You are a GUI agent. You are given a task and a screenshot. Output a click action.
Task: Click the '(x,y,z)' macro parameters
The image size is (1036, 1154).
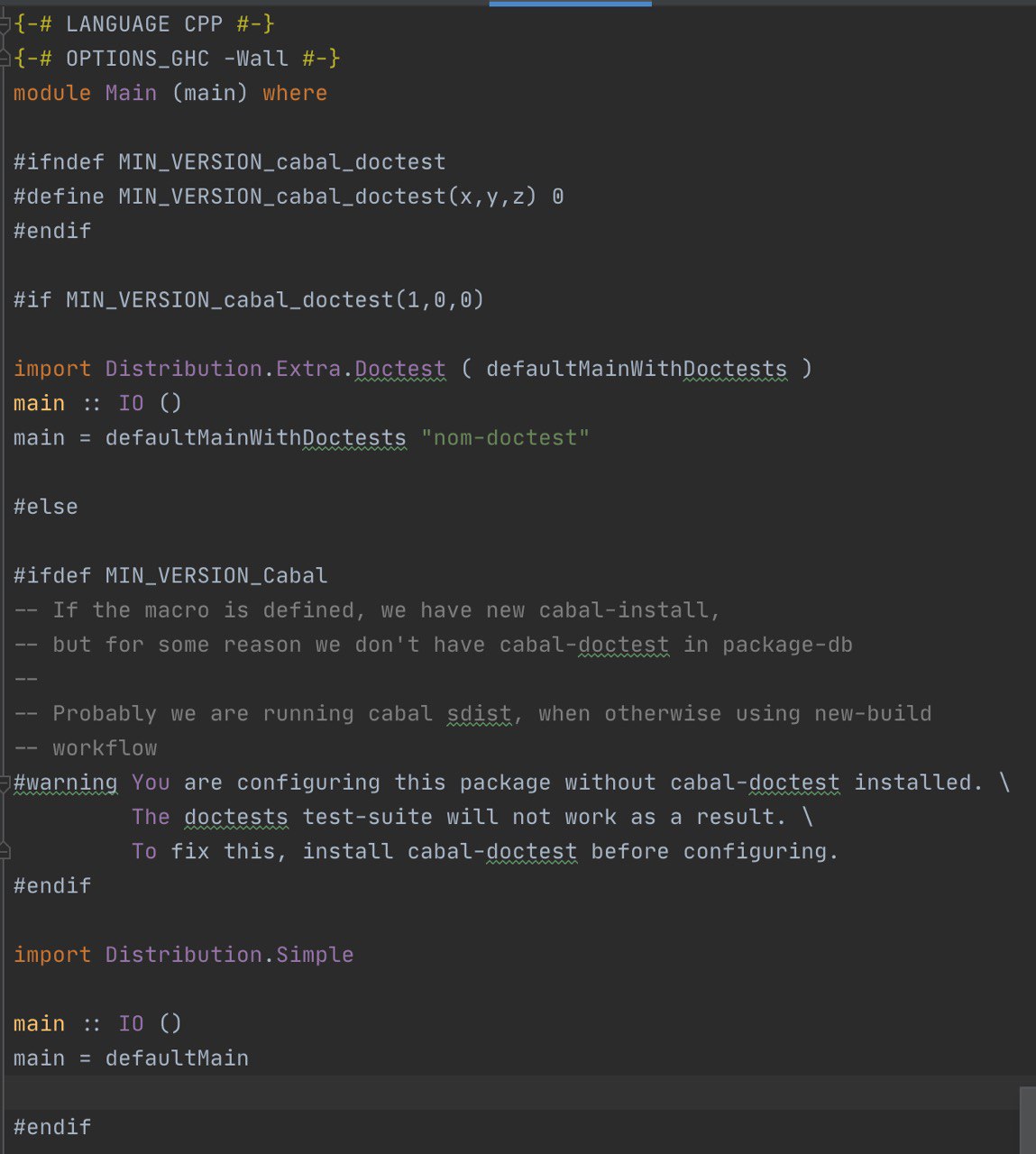[x=492, y=197]
